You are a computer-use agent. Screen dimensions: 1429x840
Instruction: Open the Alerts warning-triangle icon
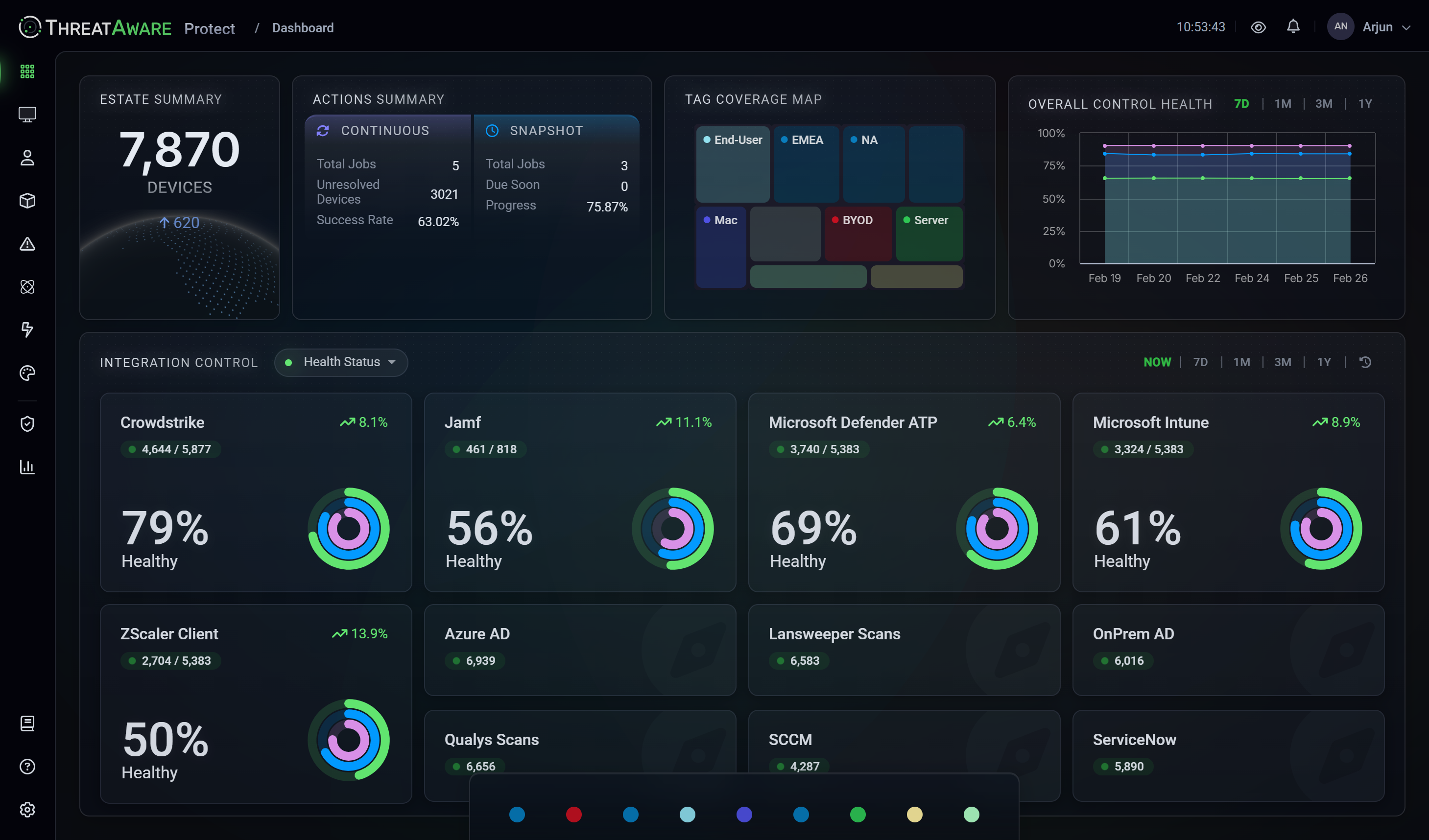(x=26, y=244)
